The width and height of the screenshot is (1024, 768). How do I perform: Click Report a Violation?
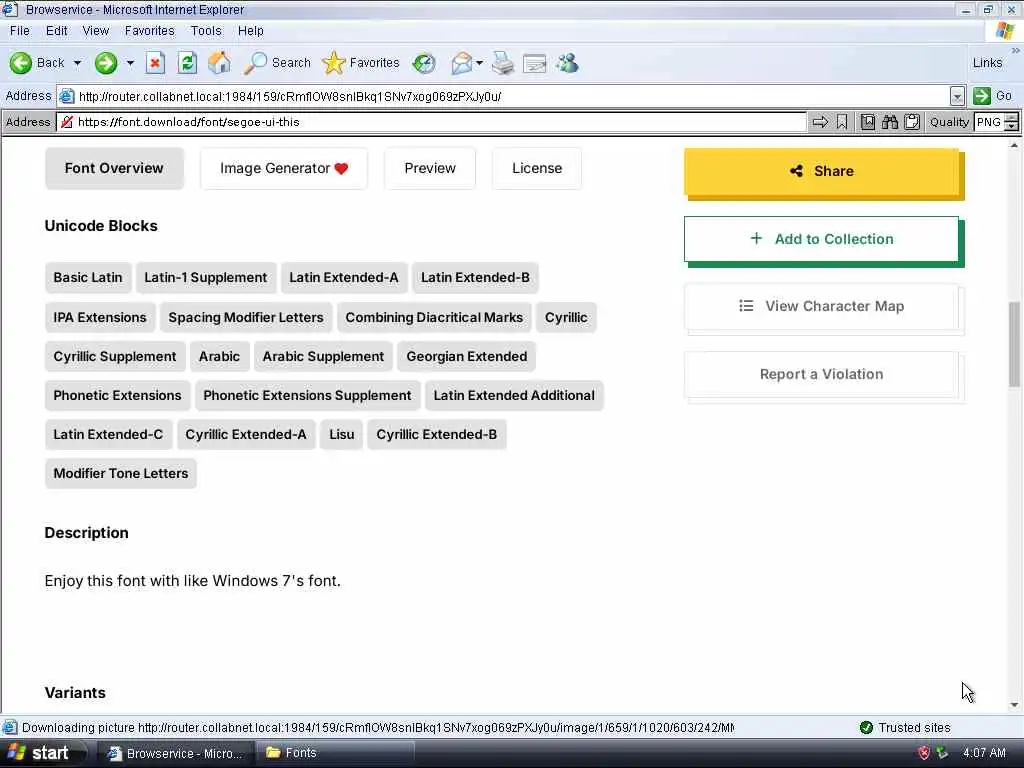(x=822, y=374)
